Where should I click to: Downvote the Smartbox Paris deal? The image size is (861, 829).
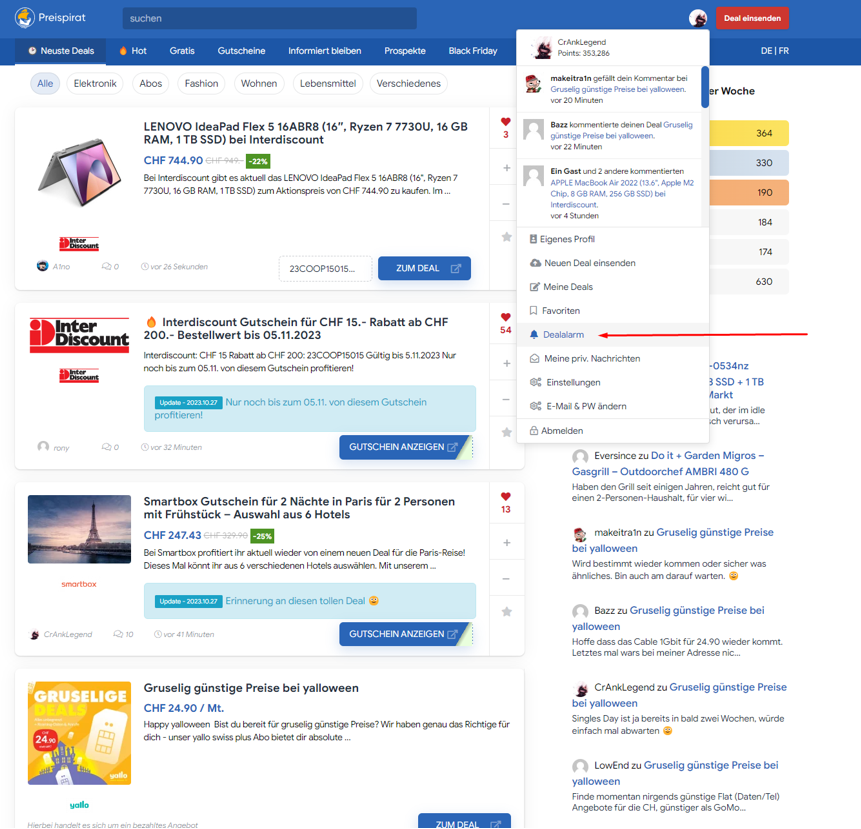[506, 579]
